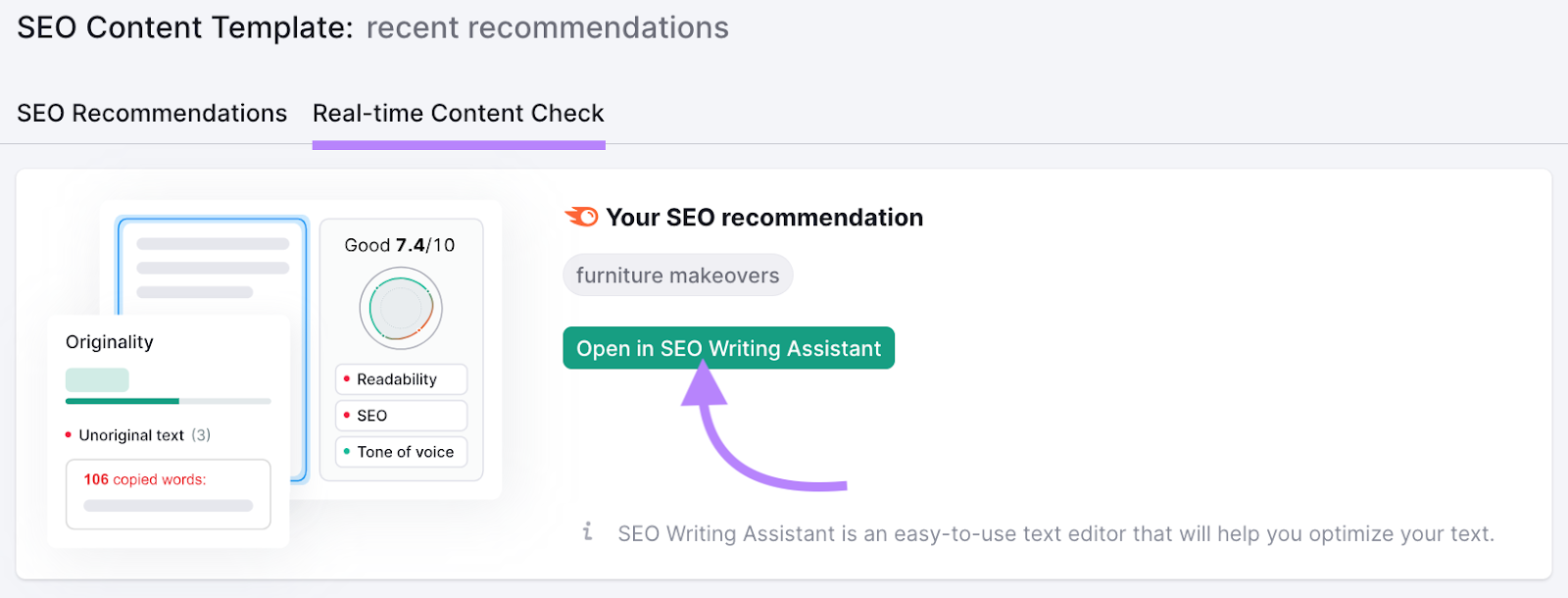Viewport: 1568px width, 598px height.
Task: Click the Tone of voice check pill
Action: click(401, 452)
